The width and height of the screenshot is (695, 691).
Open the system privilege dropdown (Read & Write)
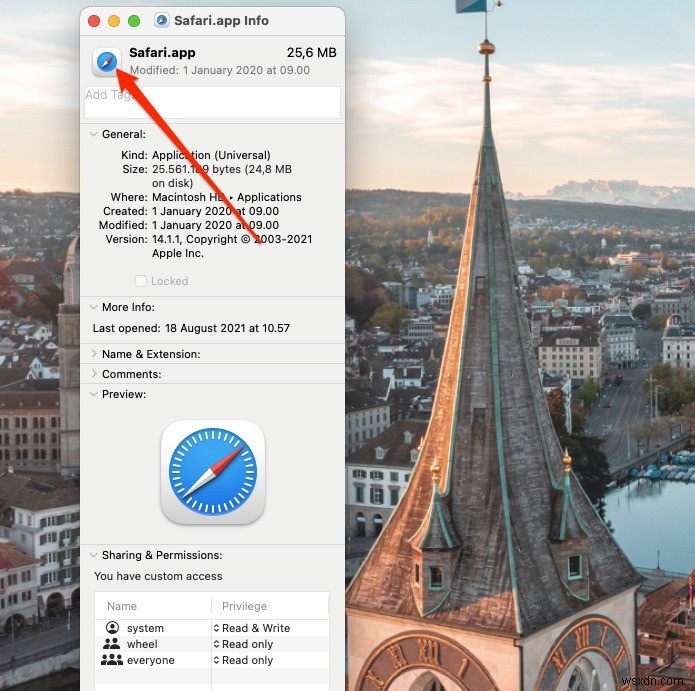point(252,628)
